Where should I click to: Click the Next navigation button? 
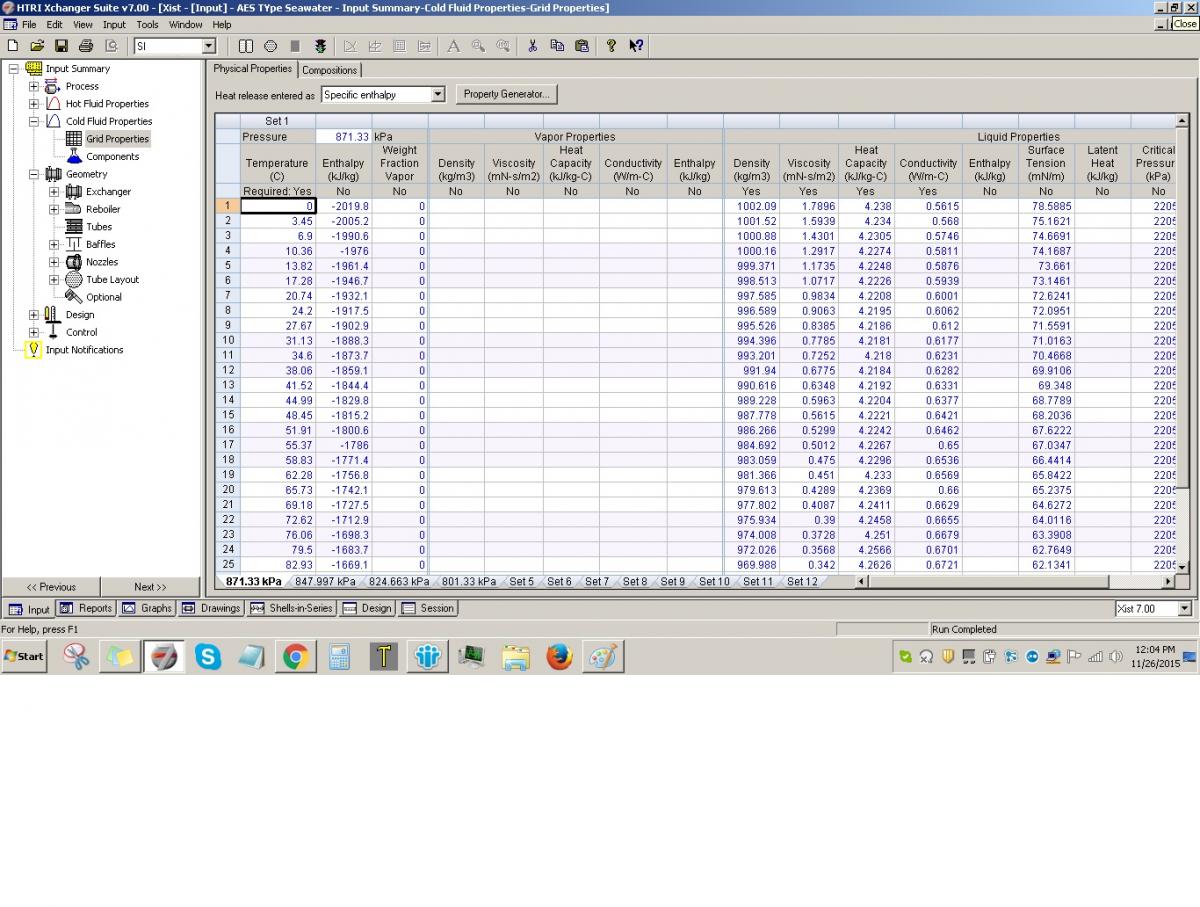point(150,587)
